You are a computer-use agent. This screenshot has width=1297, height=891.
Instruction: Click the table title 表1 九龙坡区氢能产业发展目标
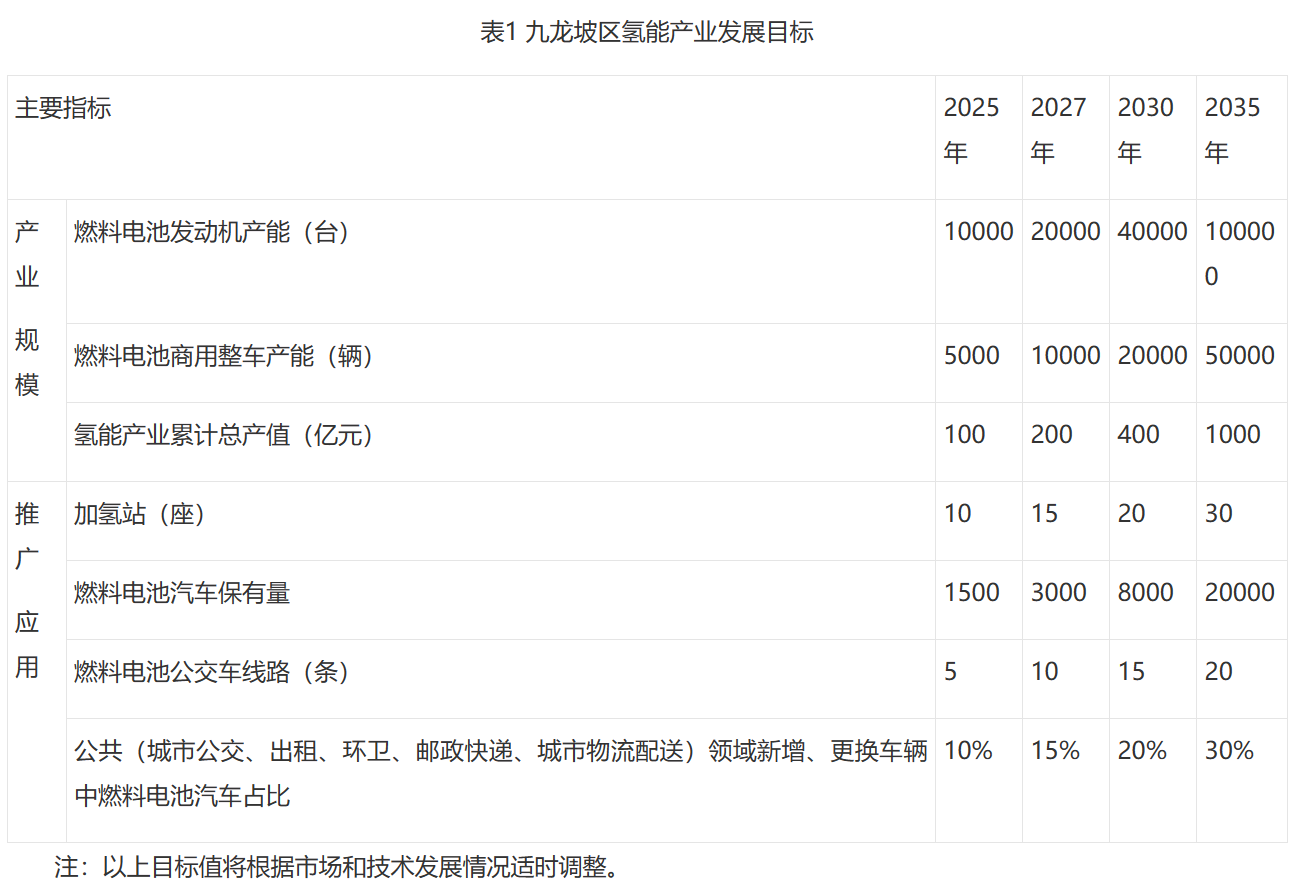point(647,32)
